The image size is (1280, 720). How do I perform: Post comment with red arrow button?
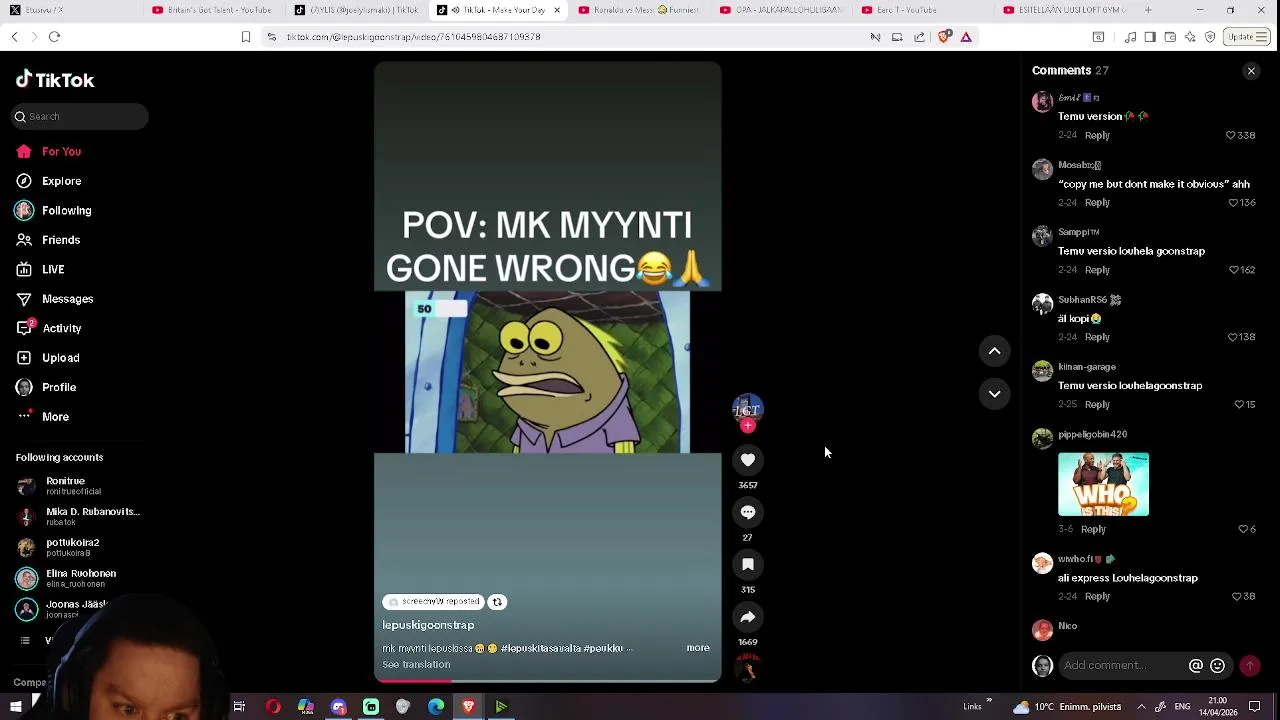pos(1250,666)
